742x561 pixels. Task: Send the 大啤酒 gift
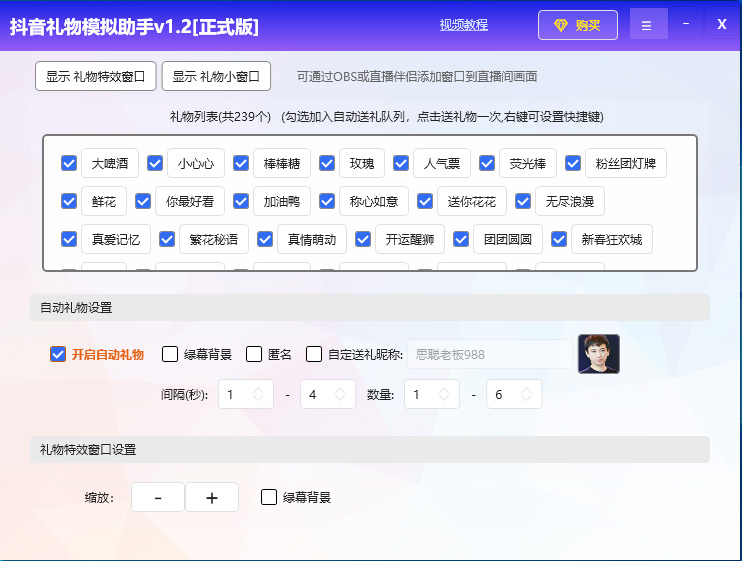110,163
